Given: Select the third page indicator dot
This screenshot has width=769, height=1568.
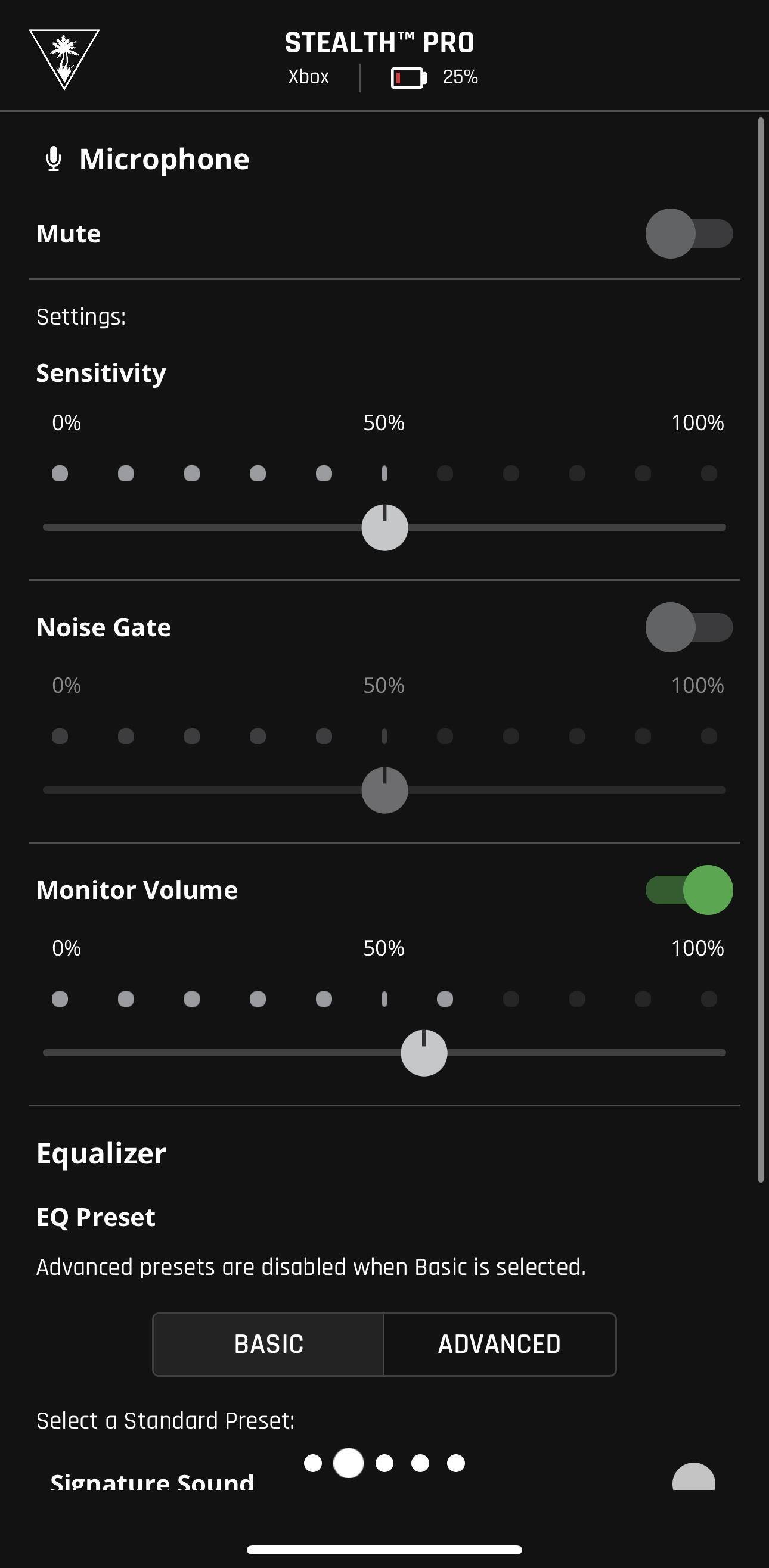Looking at the screenshot, I should [x=384, y=1463].
